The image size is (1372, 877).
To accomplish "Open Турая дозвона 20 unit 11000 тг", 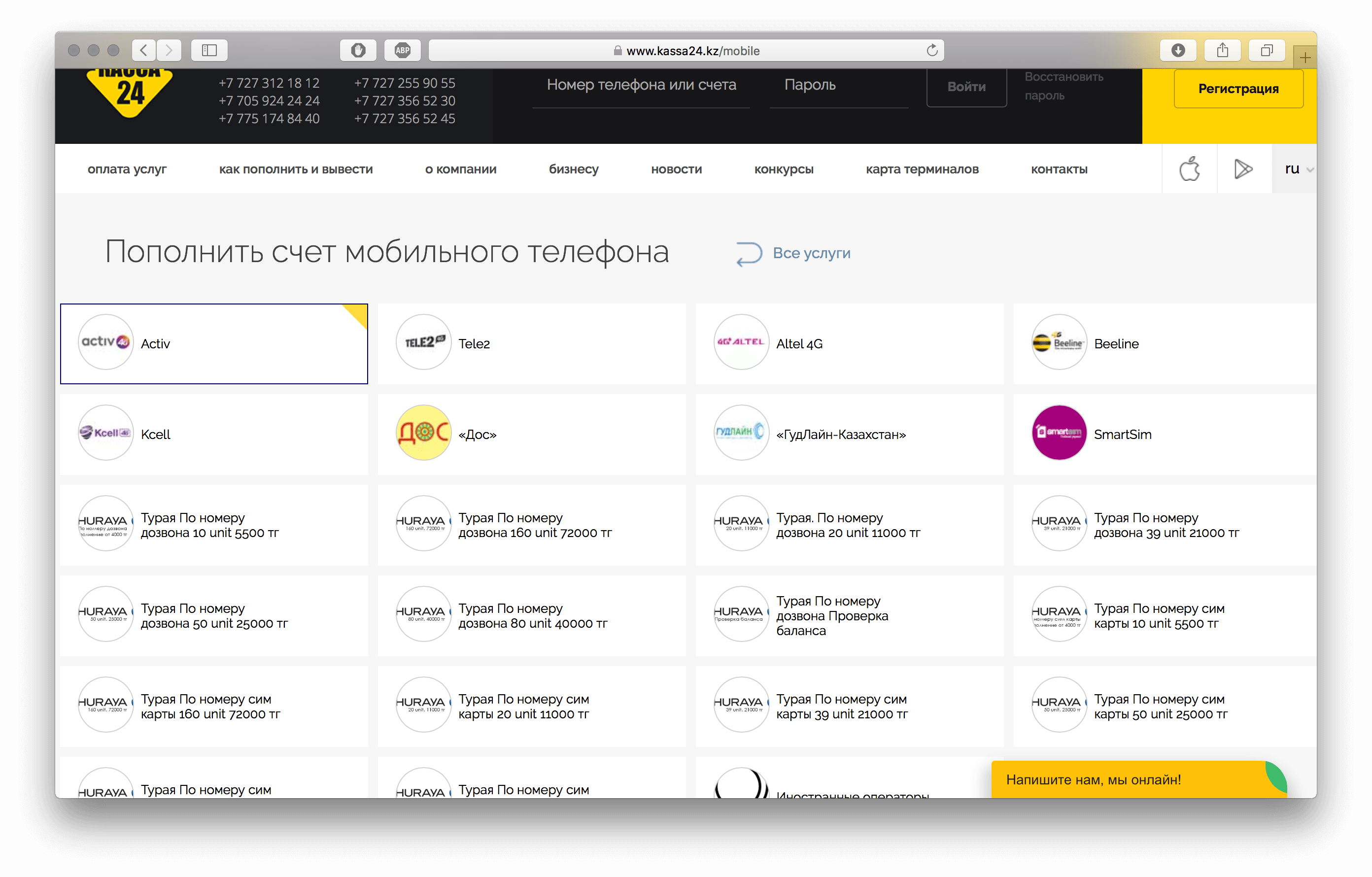I will pyautogui.click(x=849, y=525).
